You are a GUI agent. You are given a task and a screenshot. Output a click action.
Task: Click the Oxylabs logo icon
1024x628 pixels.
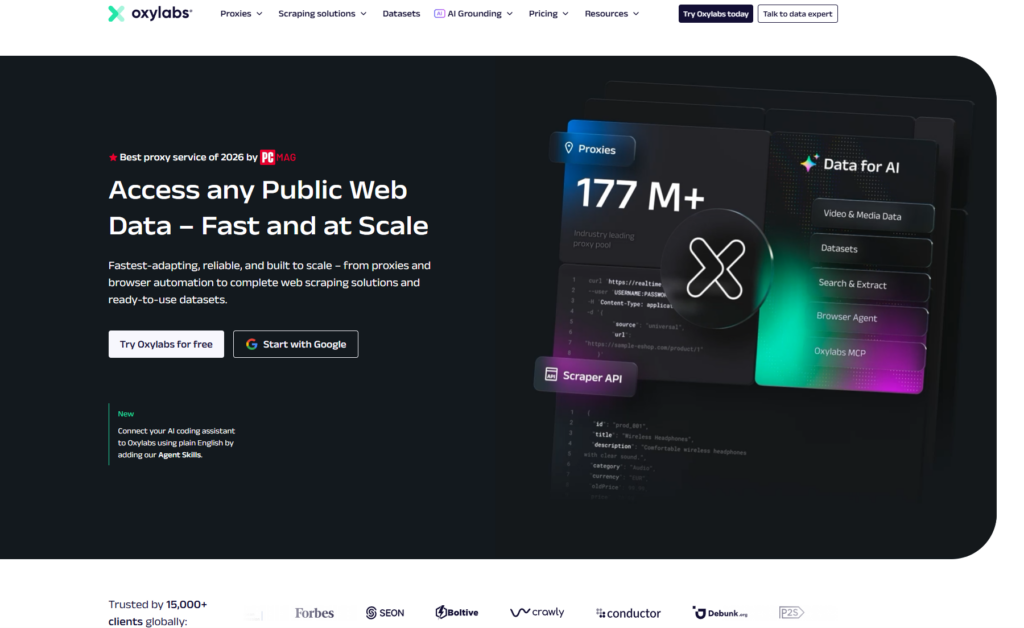[116, 14]
